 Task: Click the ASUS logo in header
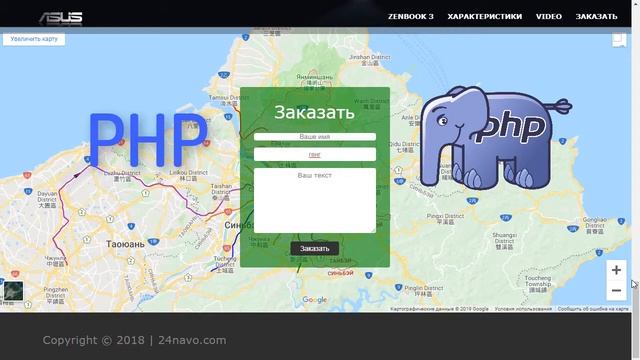coord(61,18)
